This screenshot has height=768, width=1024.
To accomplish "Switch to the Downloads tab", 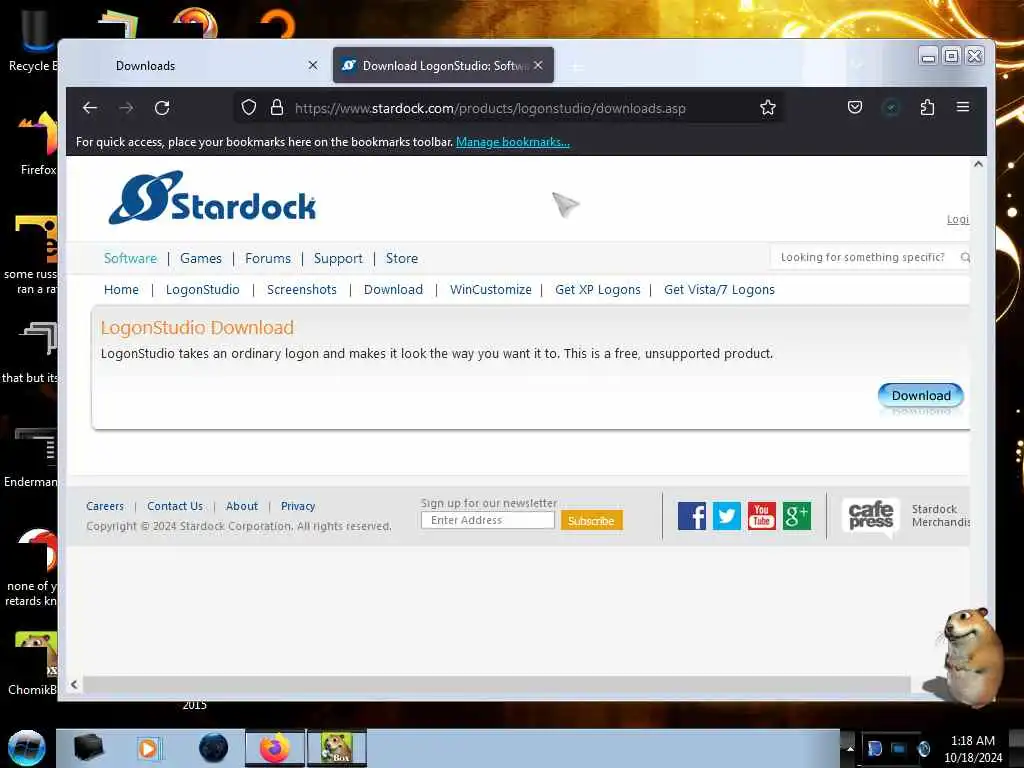I will pos(196,65).
